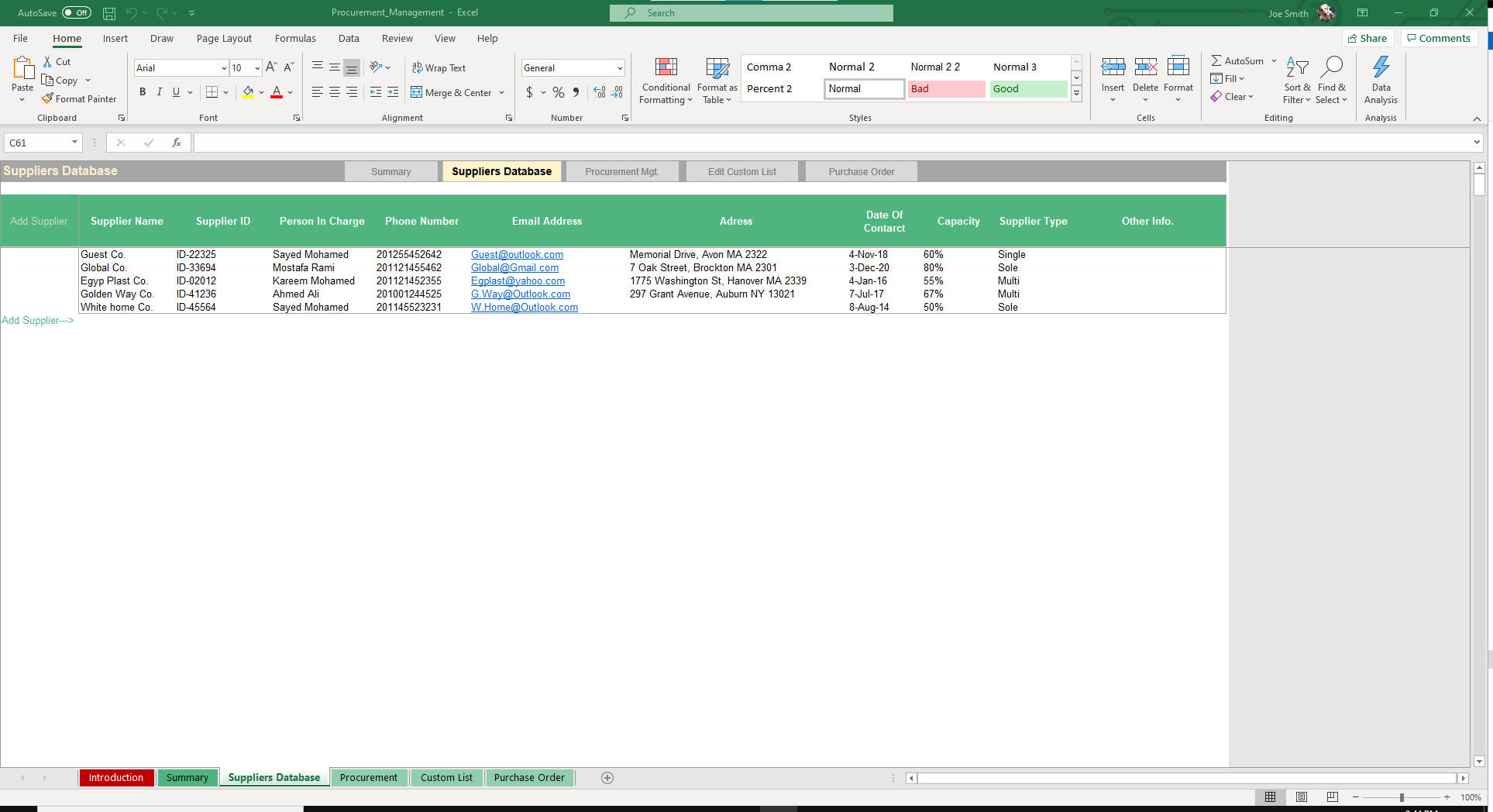This screenshot has height=812, width=1493.
Task: Open the Introduction sheet tab
Action: pyautogui.click(x=116, y=778)
